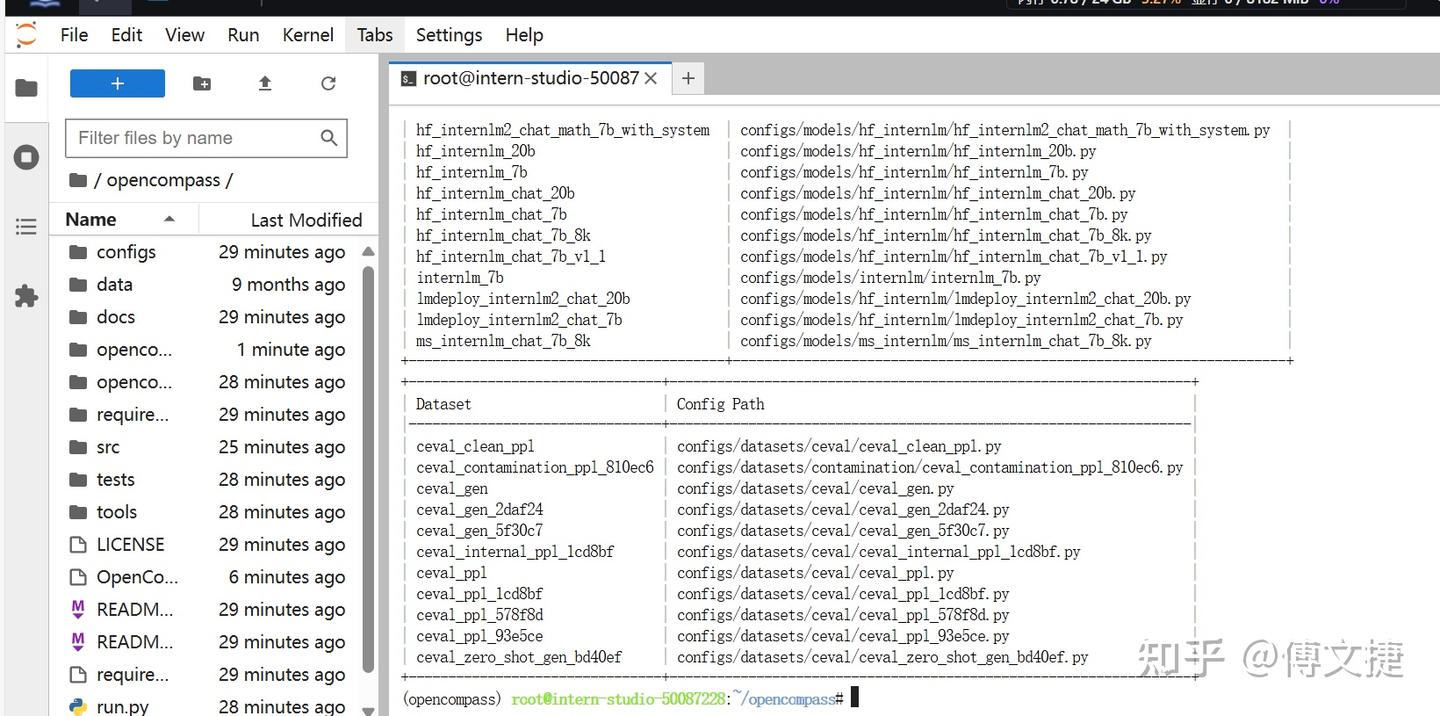Click the file browser scrollbar up arrow
Viewport: 1440px width, 716px height.
tap(368, 251)
